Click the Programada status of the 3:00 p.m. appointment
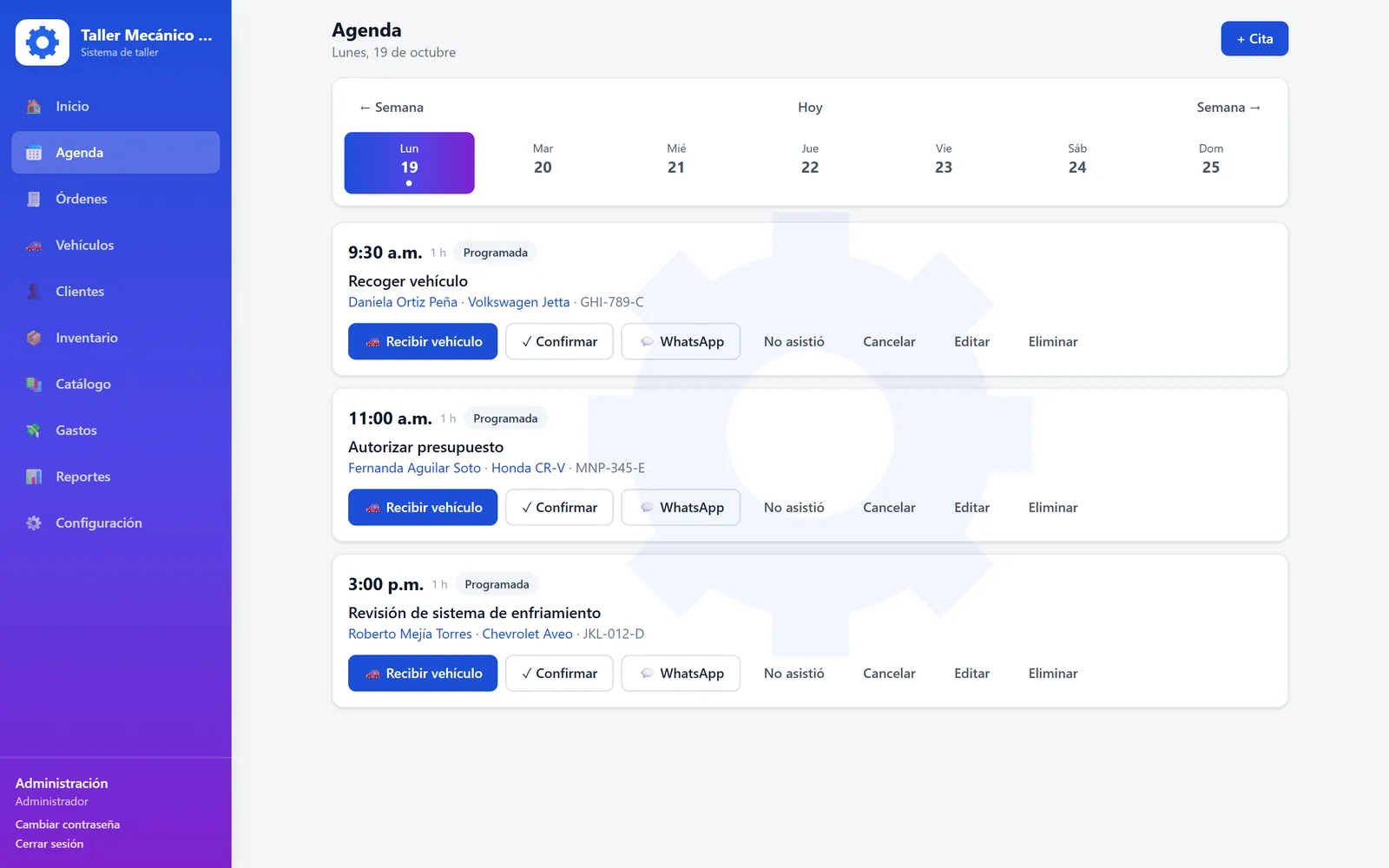1389x868 pixels. pyautogui.click(x=497, y=584)
